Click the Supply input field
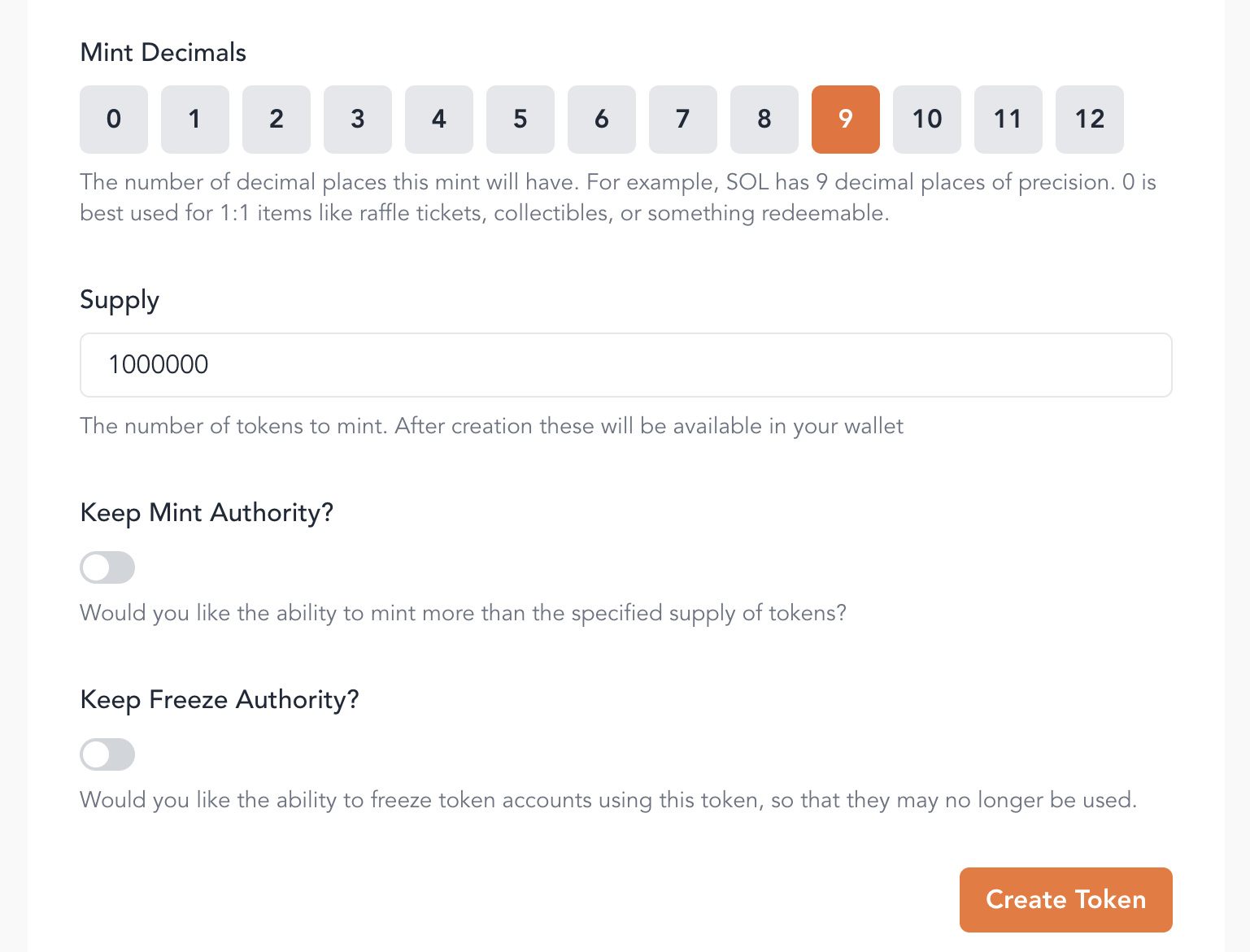1250x952 pixels. [625, 365]
